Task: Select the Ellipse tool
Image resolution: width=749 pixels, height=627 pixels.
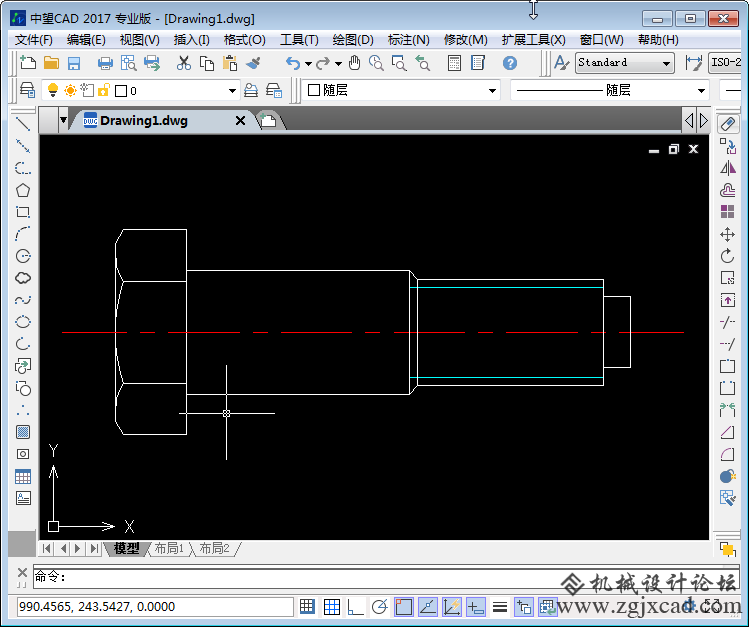Action: 23,322
